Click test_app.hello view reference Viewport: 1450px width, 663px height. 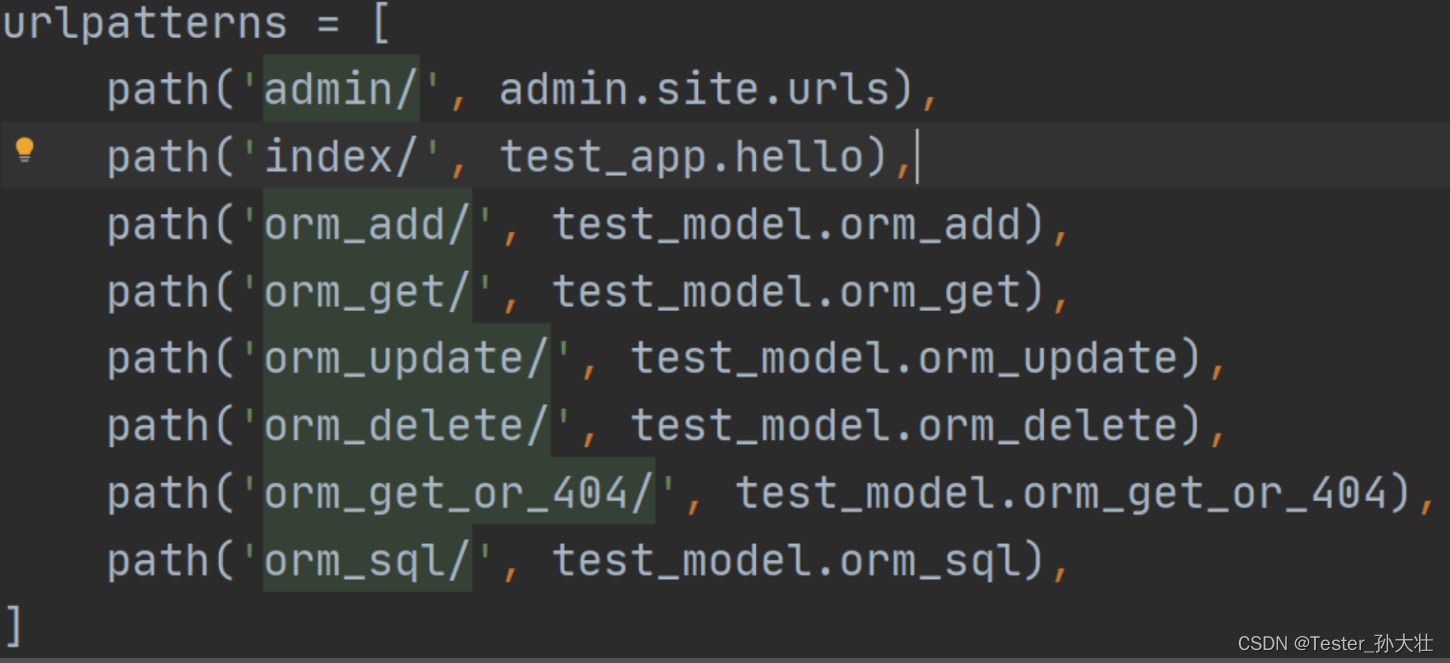pos(682,157)
